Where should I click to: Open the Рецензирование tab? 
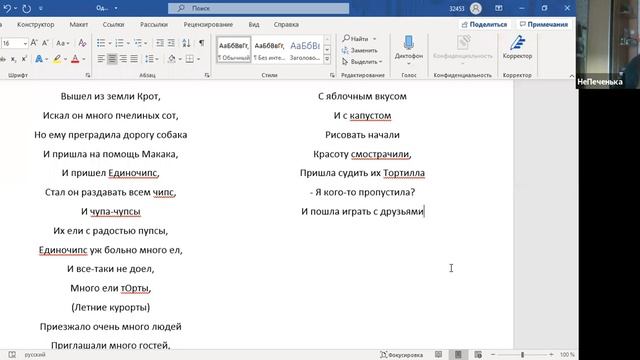tap(208, 24)
